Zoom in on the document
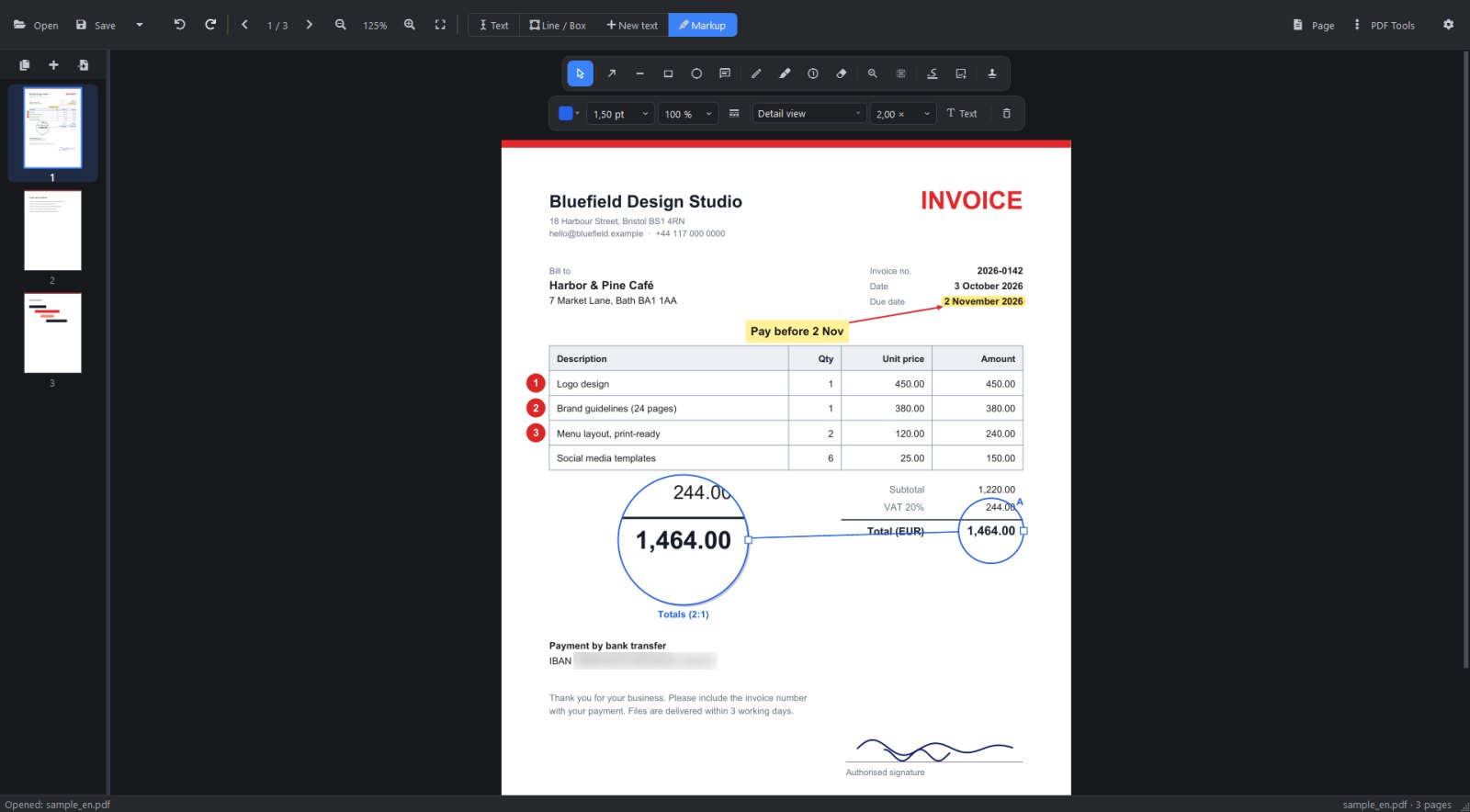The image size is (1470, 812). click(x=410, y=25)
